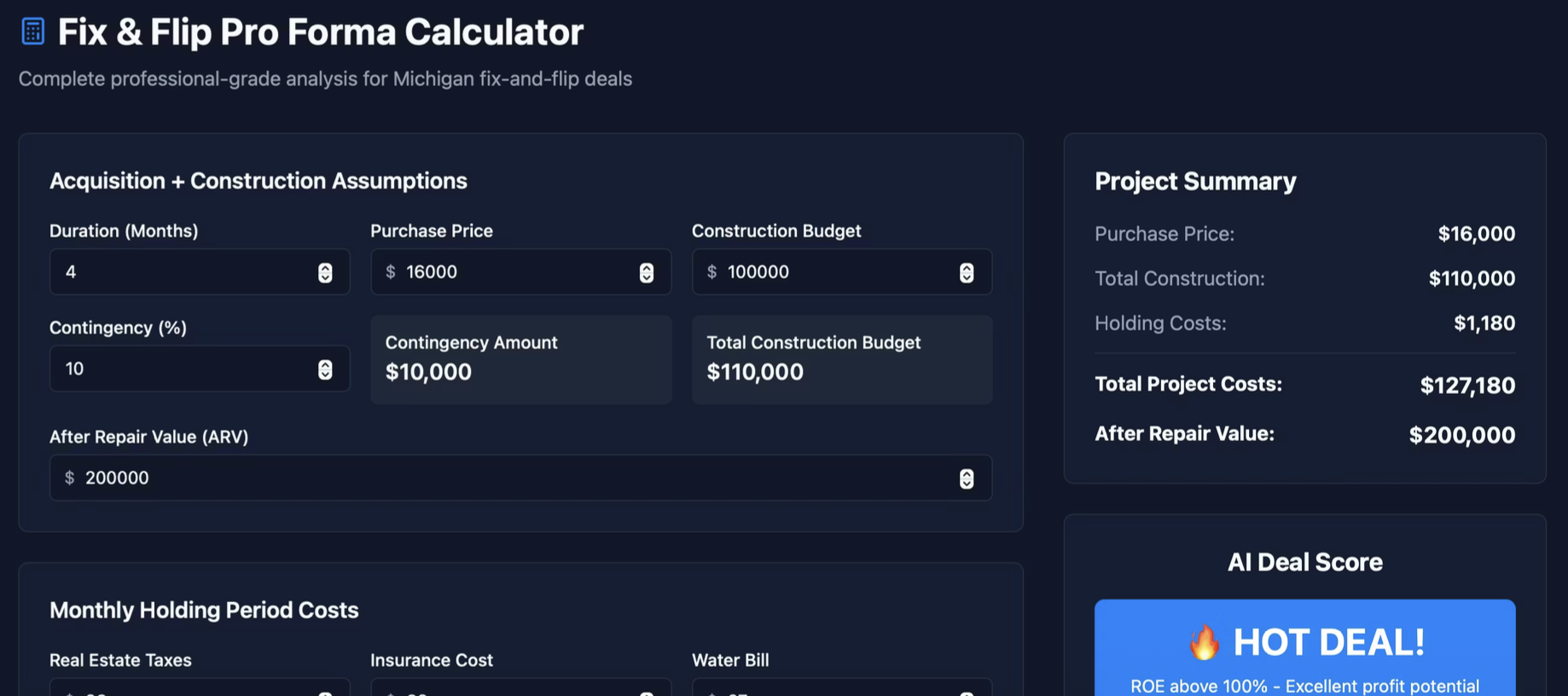The image size is (1568, 696).
Task: Click the Total Construction Budget card
Action: click(x=841, y=359)
